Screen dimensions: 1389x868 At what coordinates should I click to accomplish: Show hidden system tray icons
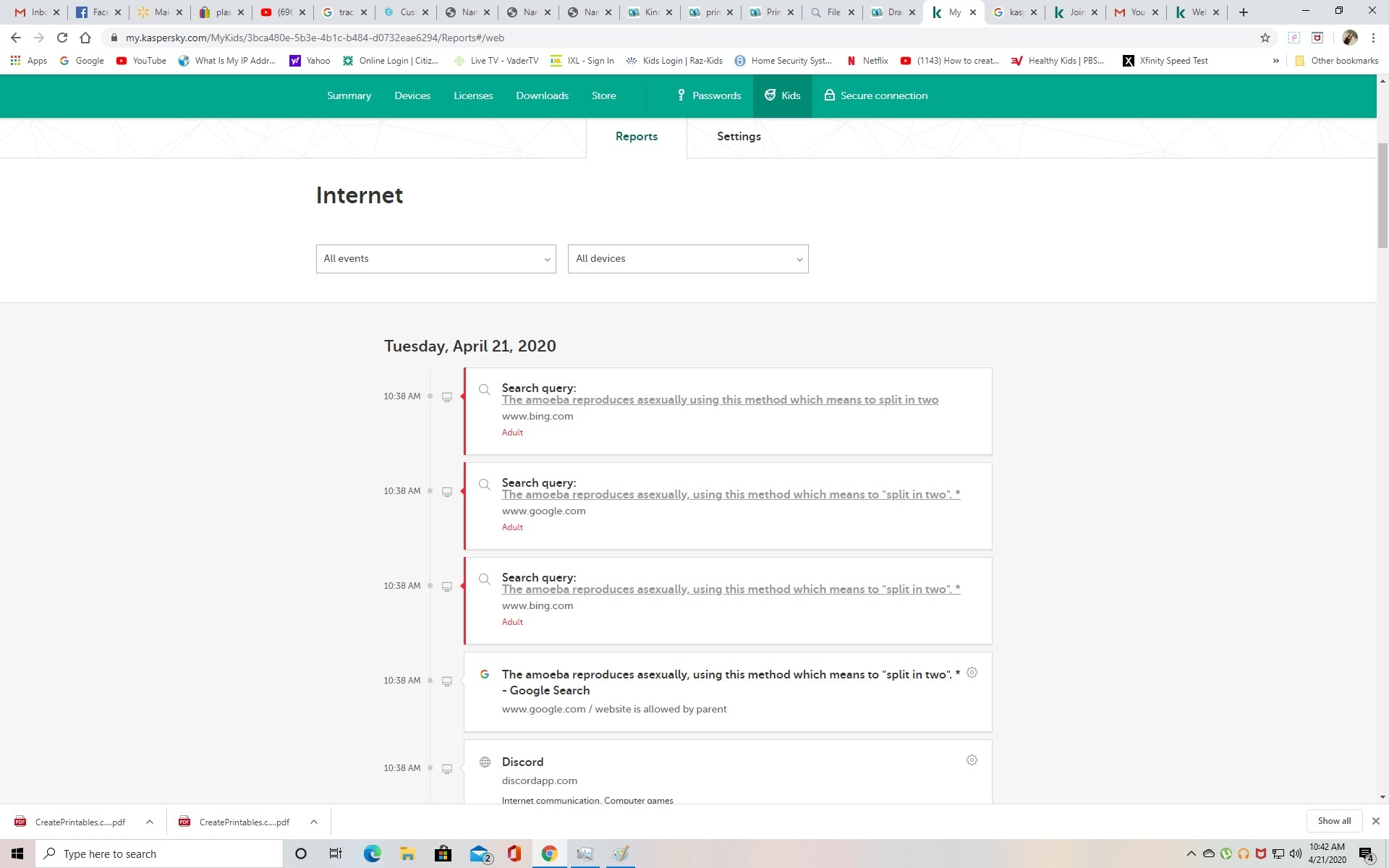pos(1191,854)
